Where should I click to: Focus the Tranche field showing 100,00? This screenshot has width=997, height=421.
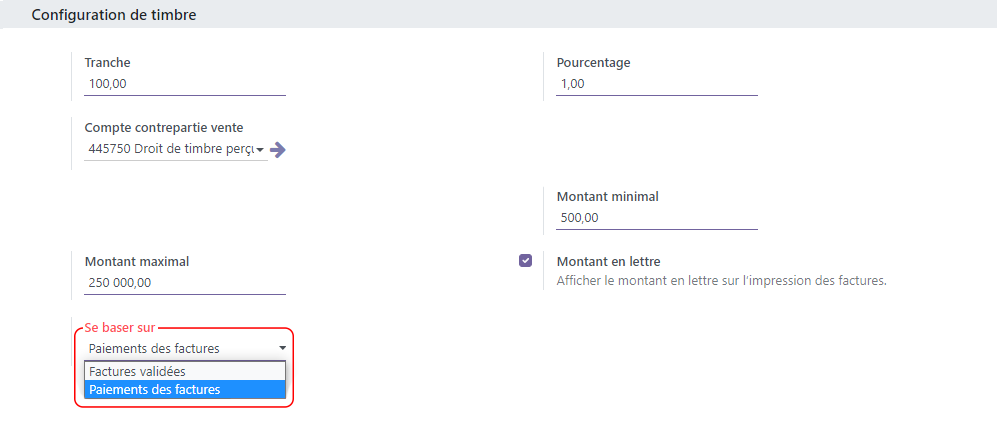click(x=185, y=83)
